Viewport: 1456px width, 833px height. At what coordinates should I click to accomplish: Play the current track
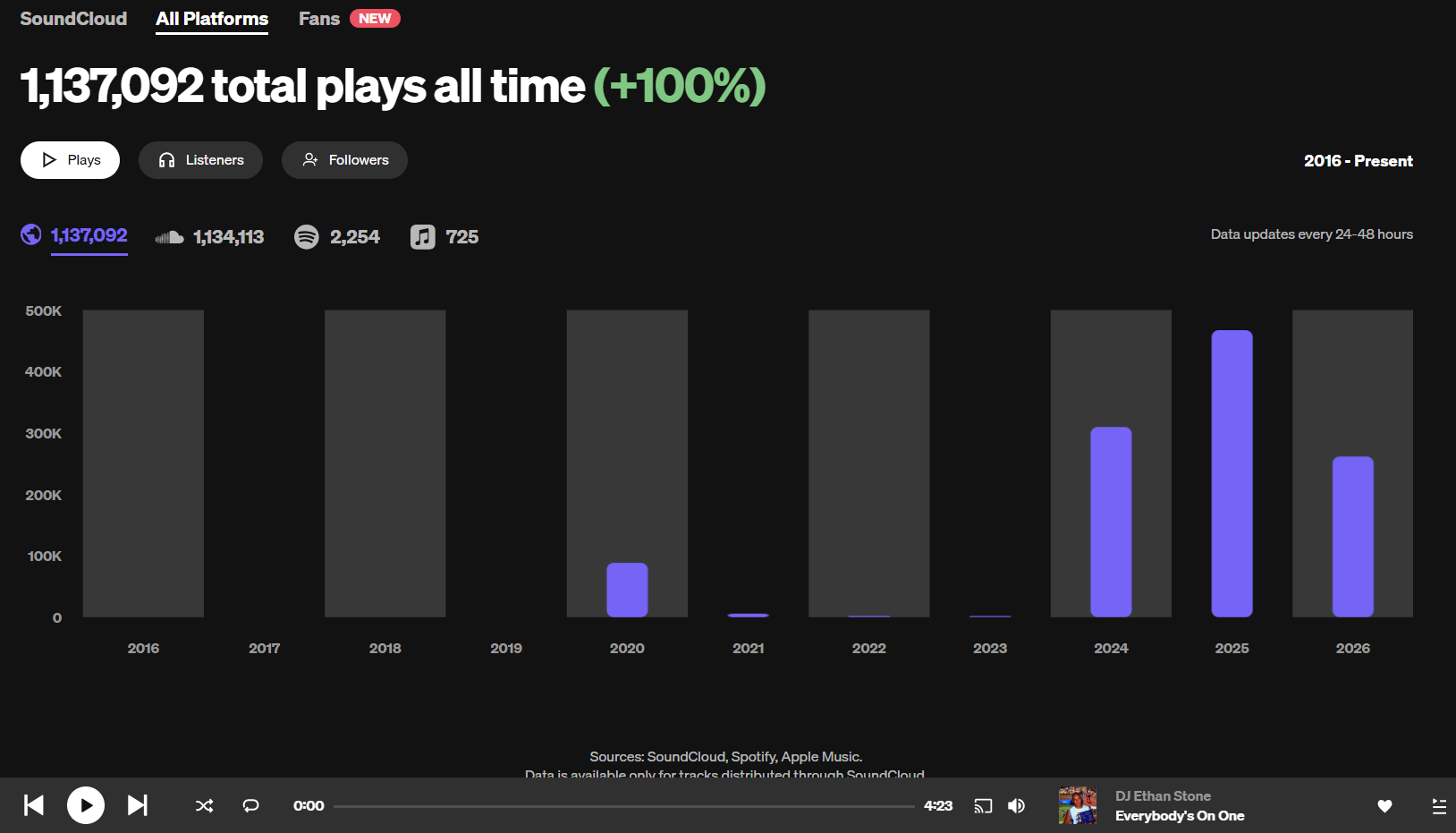(86, 805)
